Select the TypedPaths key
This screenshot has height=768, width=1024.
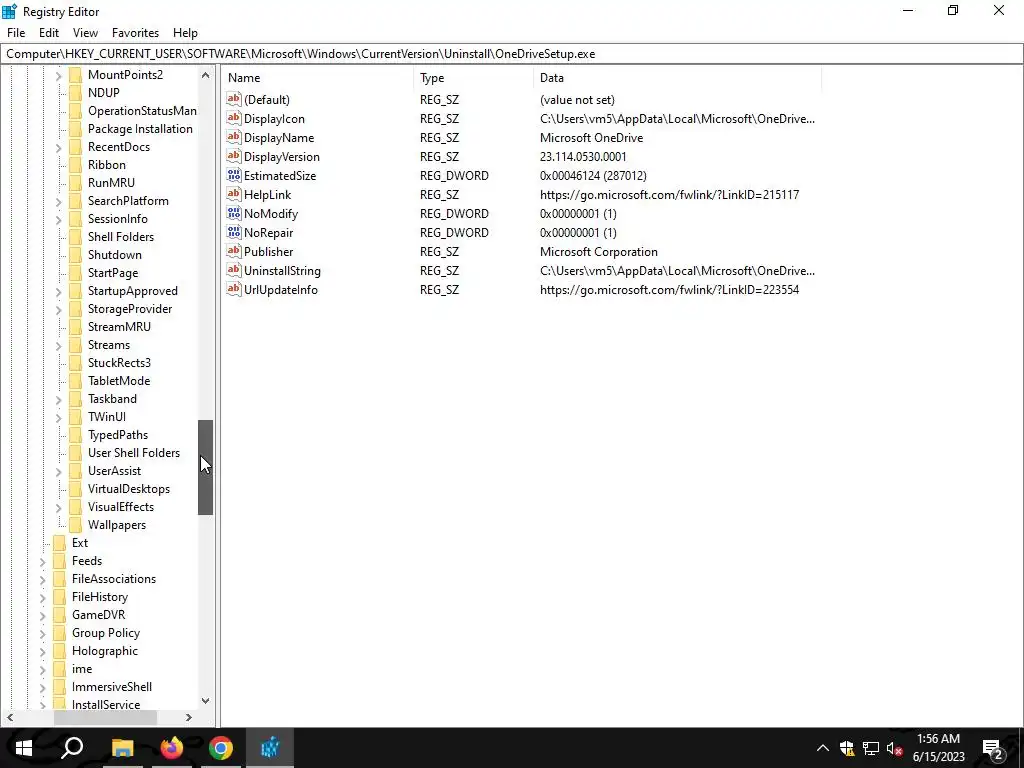[118, 435]
